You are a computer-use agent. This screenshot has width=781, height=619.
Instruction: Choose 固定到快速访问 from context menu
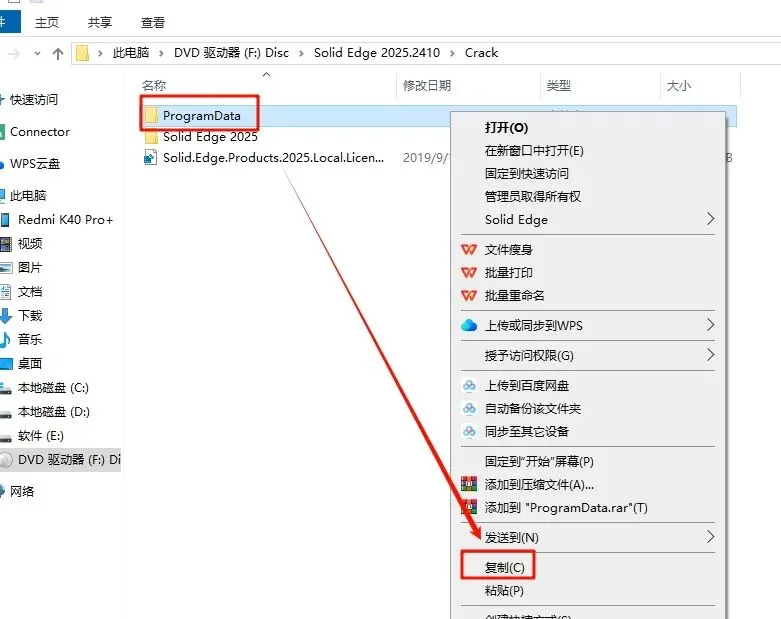click(526, 173)
